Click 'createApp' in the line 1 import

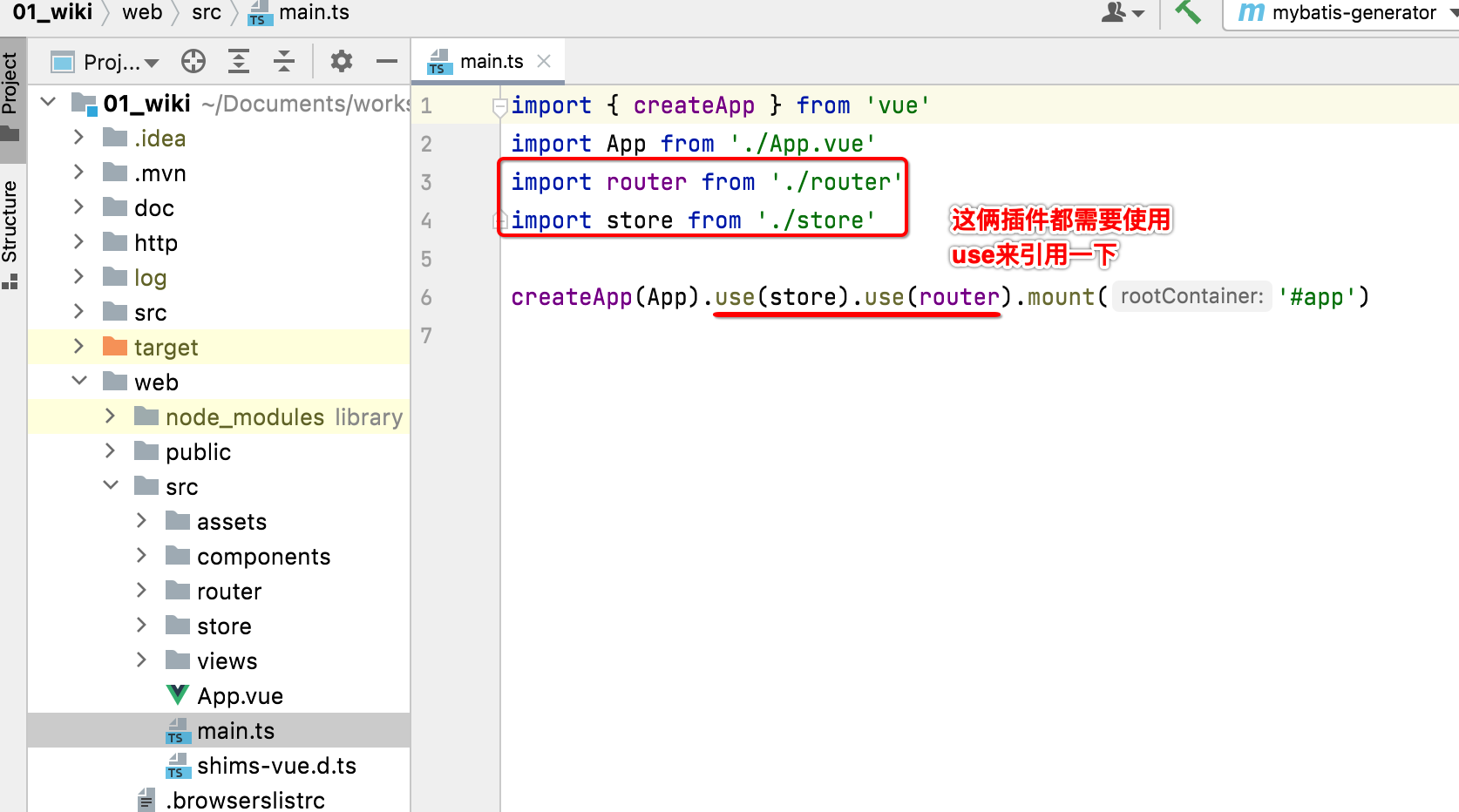pos(694,105)
